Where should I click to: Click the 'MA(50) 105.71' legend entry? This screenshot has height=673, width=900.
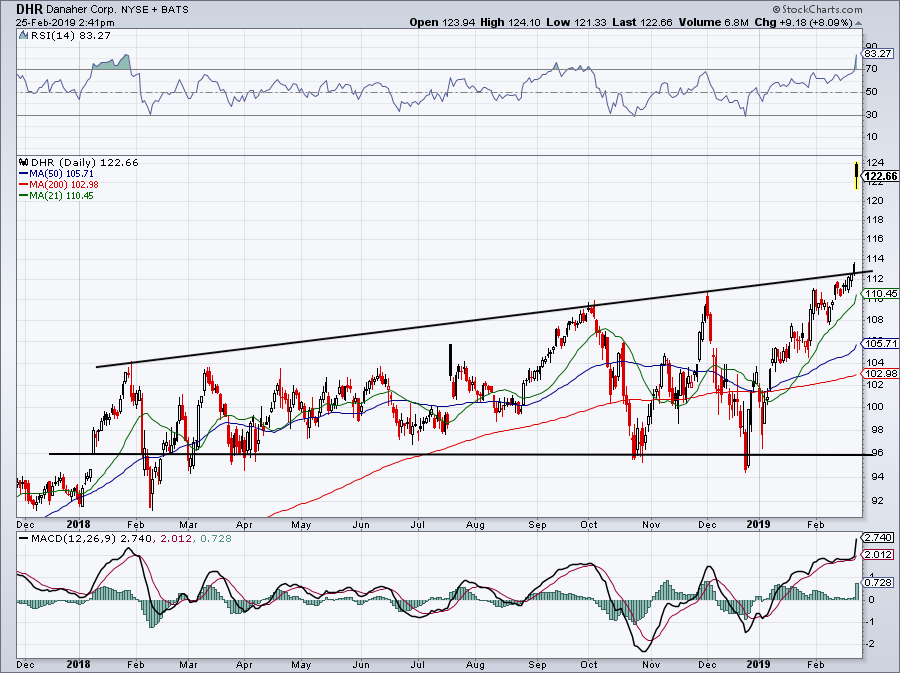[x=61, y=173]
